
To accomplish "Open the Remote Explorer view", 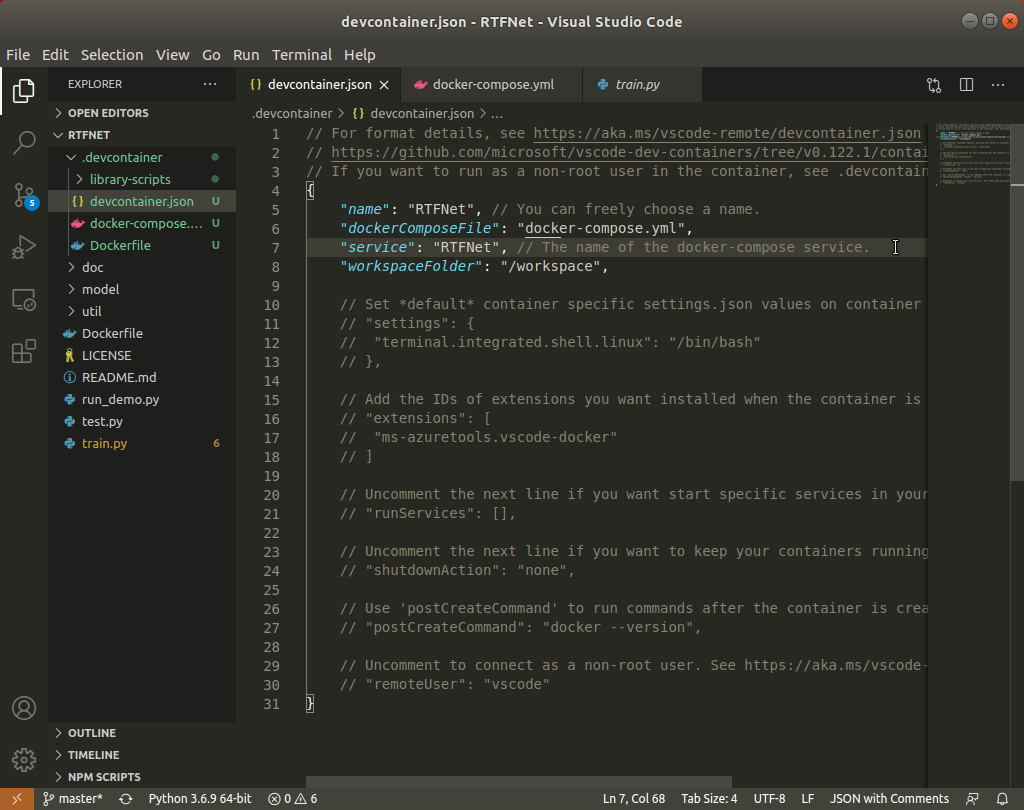I will coord(24,300).
